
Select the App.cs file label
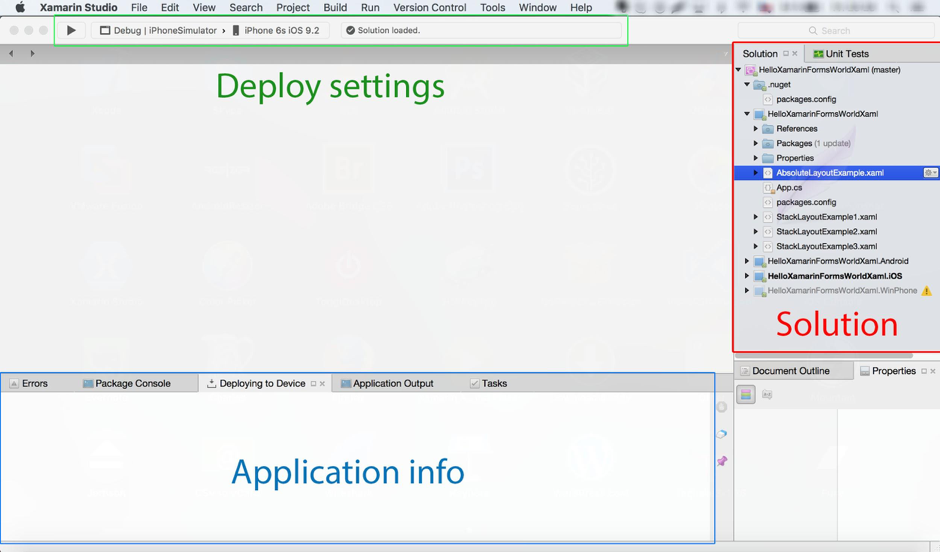coord(789,188)
